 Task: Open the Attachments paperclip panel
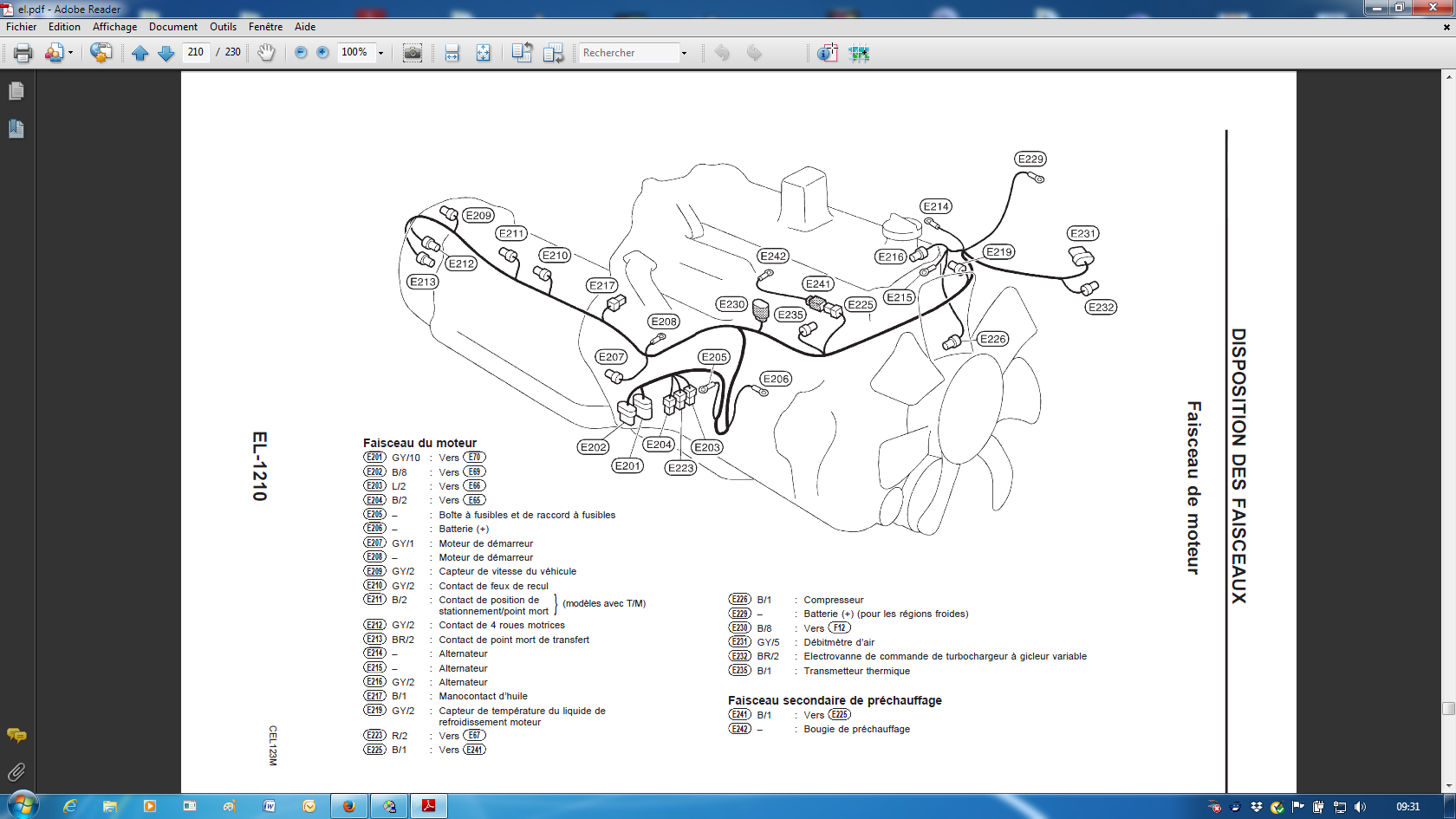point(16,771)
